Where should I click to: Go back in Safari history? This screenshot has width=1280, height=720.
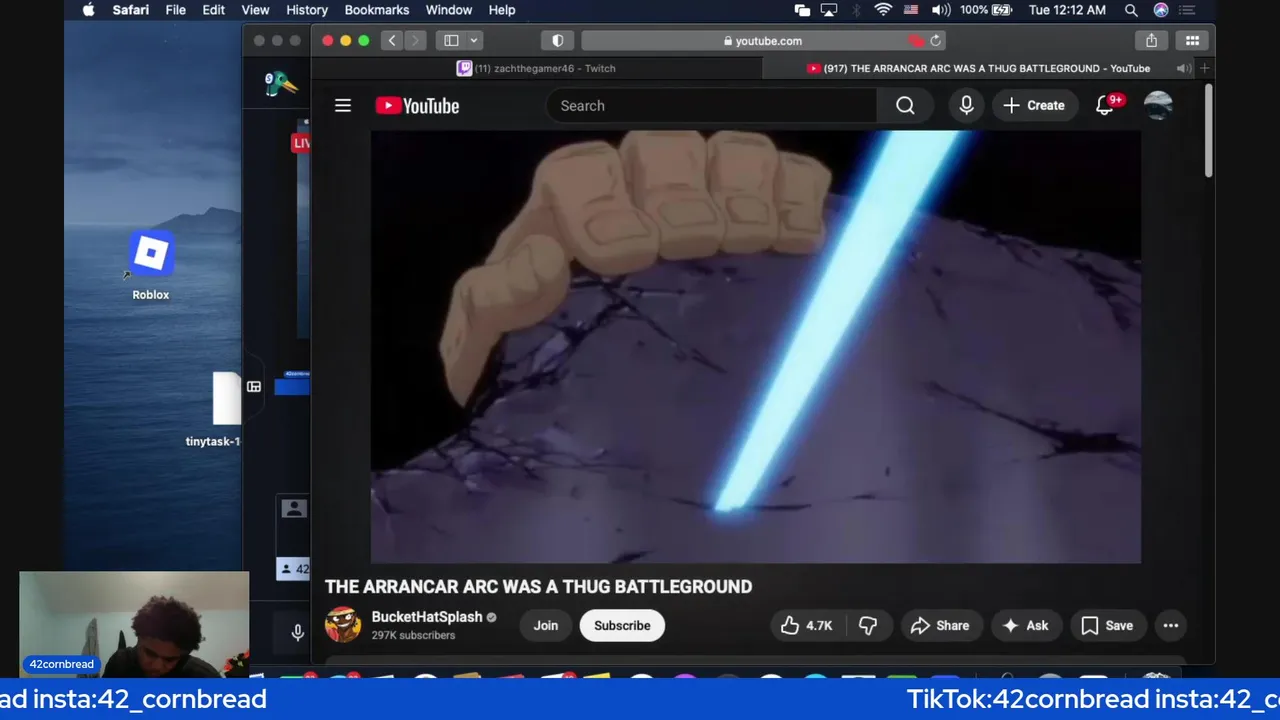tap(392, 40)
